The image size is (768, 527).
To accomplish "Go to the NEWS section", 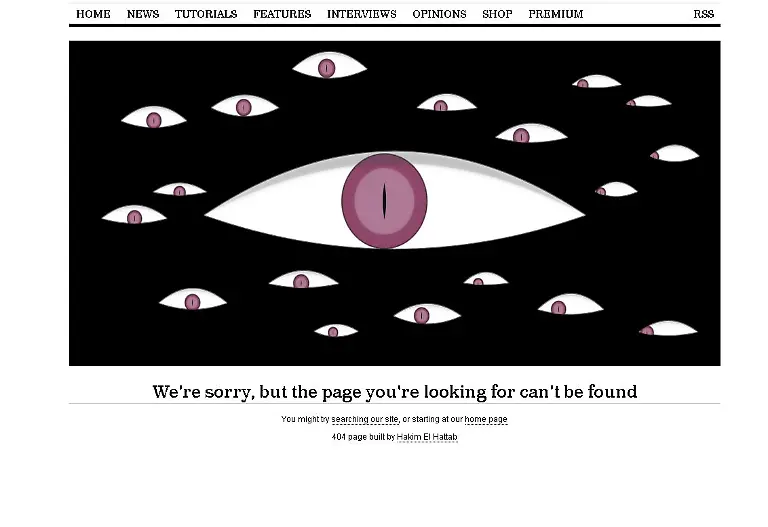I will (143, 14).
